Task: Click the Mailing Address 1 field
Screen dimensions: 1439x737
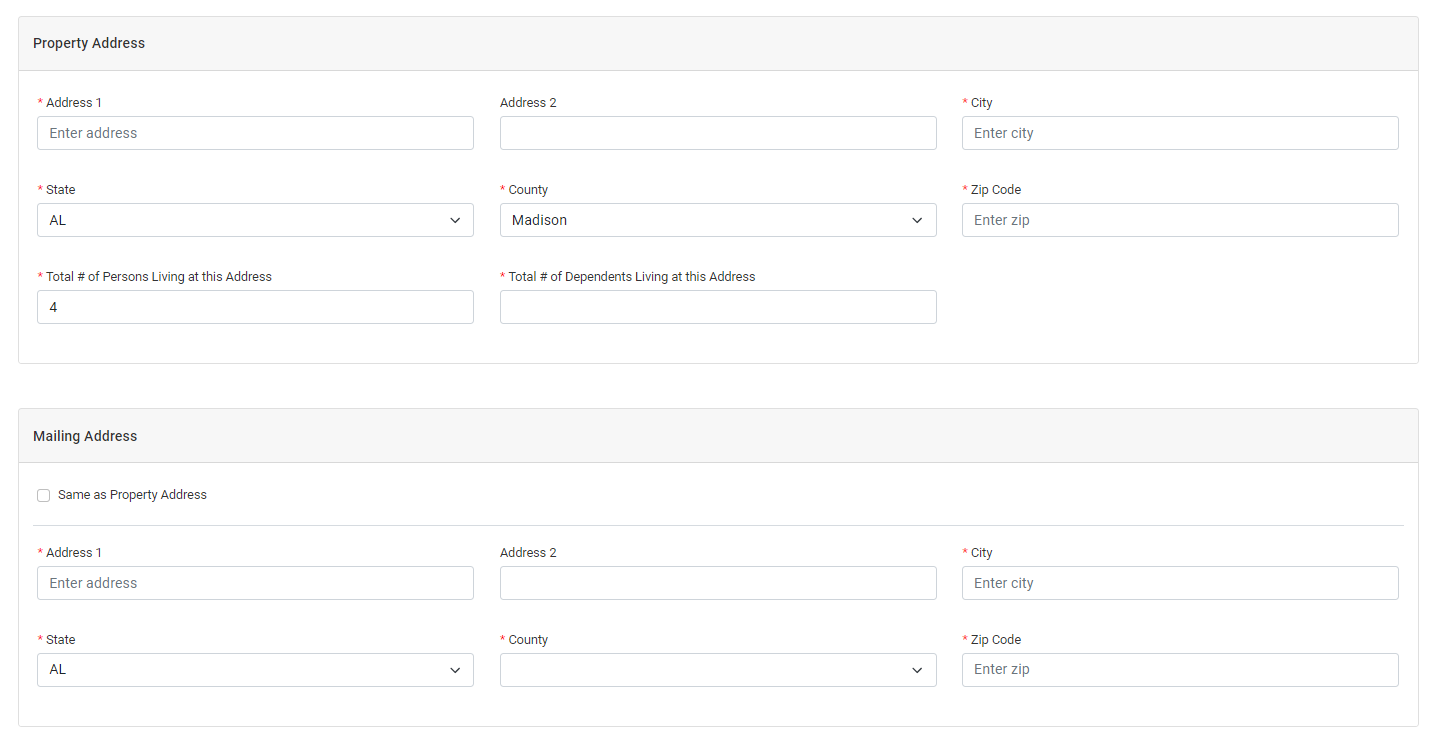Action: [255, 583]
